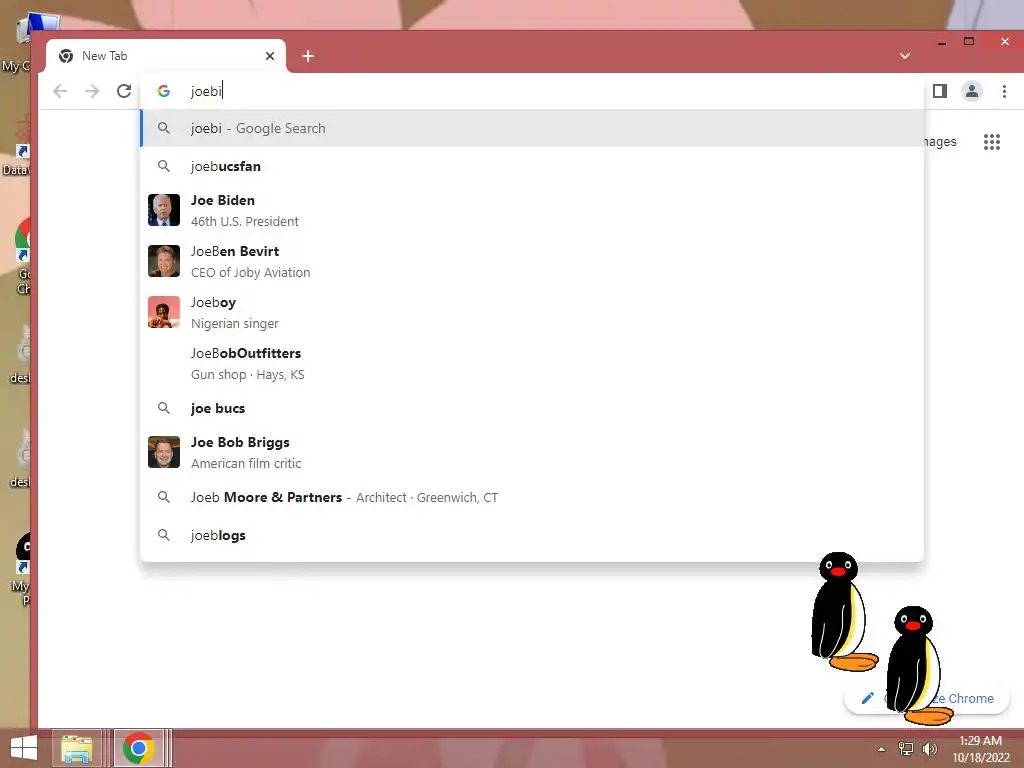
Task: Click the Customize Chrome button
Action: 927,699
